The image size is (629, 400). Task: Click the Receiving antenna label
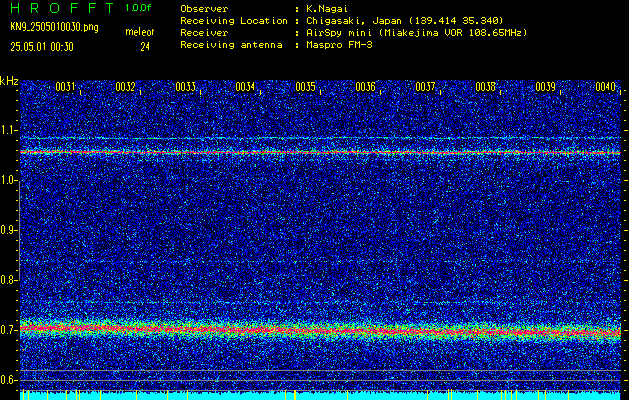pos(231,45)
